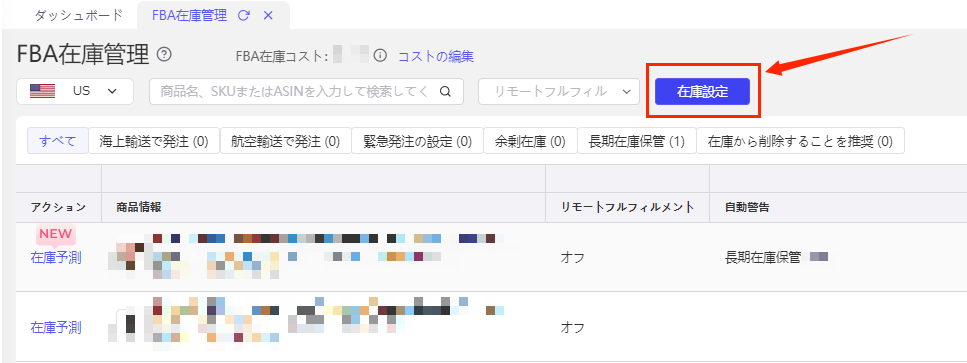This screenshot has height=363, width=967.
Task: Filter by 緊急発注の設定 (0)
Action: point(418,141)
